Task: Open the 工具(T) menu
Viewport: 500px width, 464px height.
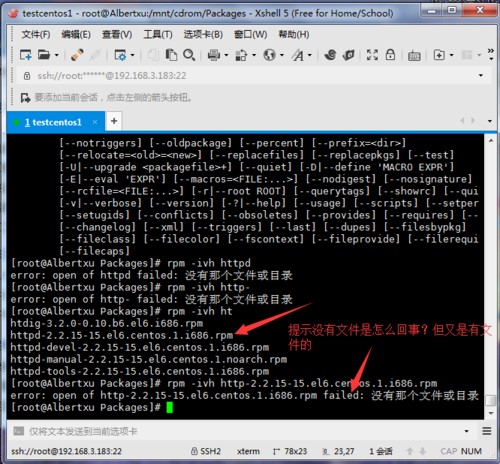Action: [x=158, y=34]
